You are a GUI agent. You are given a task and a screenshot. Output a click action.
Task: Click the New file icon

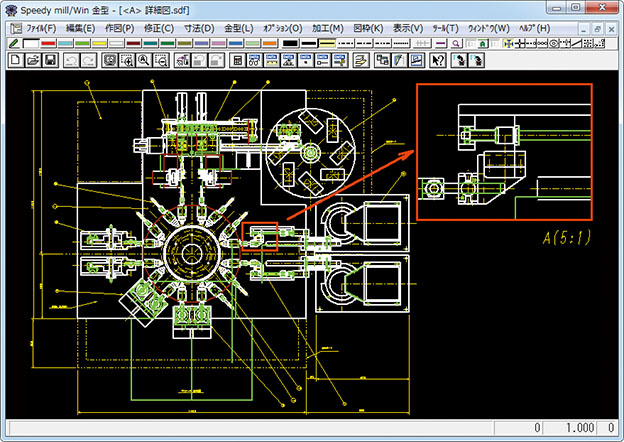coord(15,61)
